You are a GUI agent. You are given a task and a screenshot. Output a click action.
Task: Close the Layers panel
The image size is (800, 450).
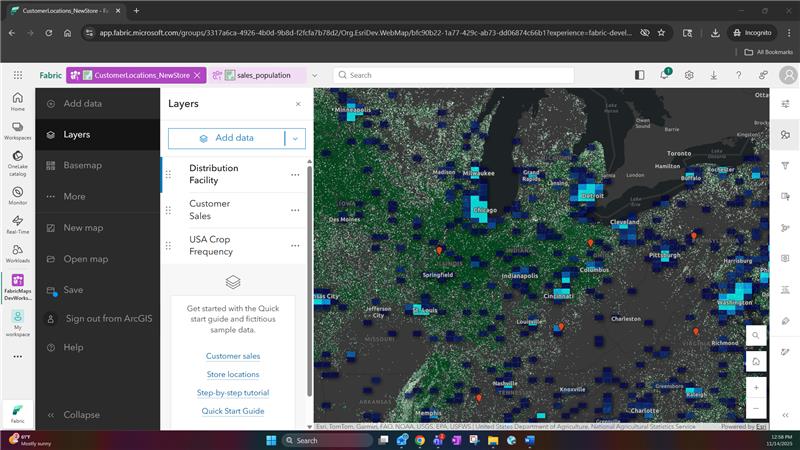pos(298,104)
